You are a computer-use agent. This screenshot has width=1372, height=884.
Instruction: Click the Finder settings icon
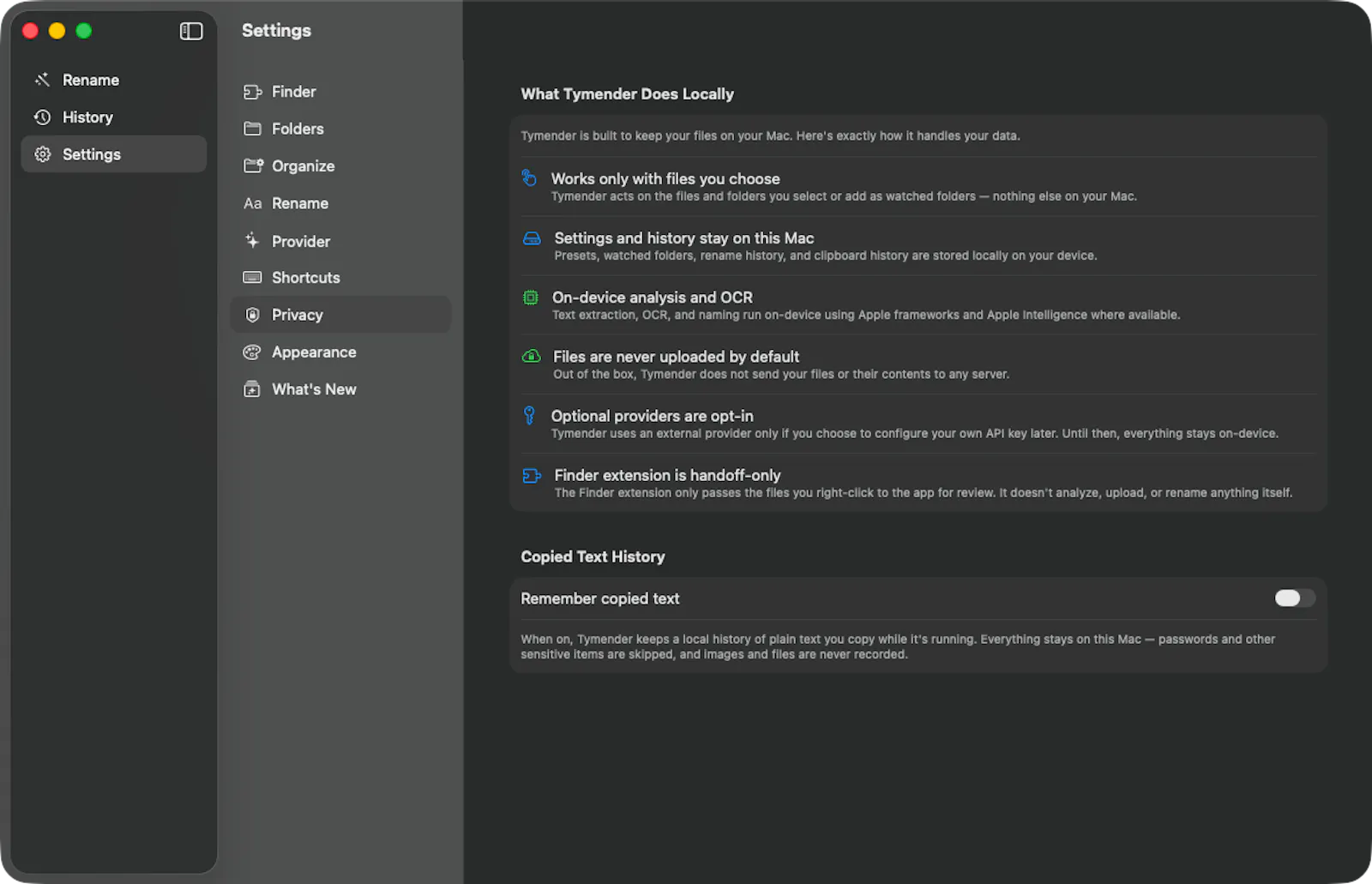pos(252,92)
